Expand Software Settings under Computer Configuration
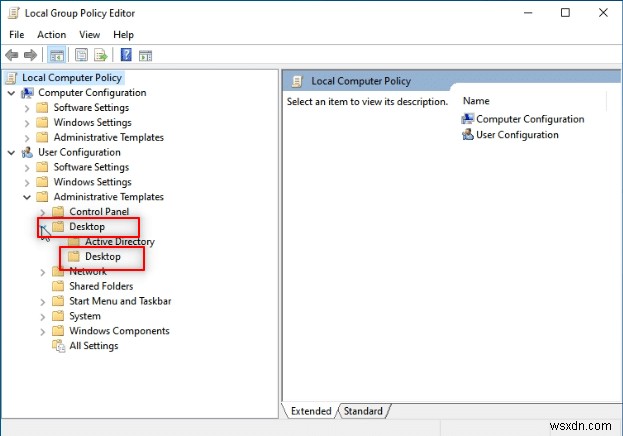 click(27, 109)
